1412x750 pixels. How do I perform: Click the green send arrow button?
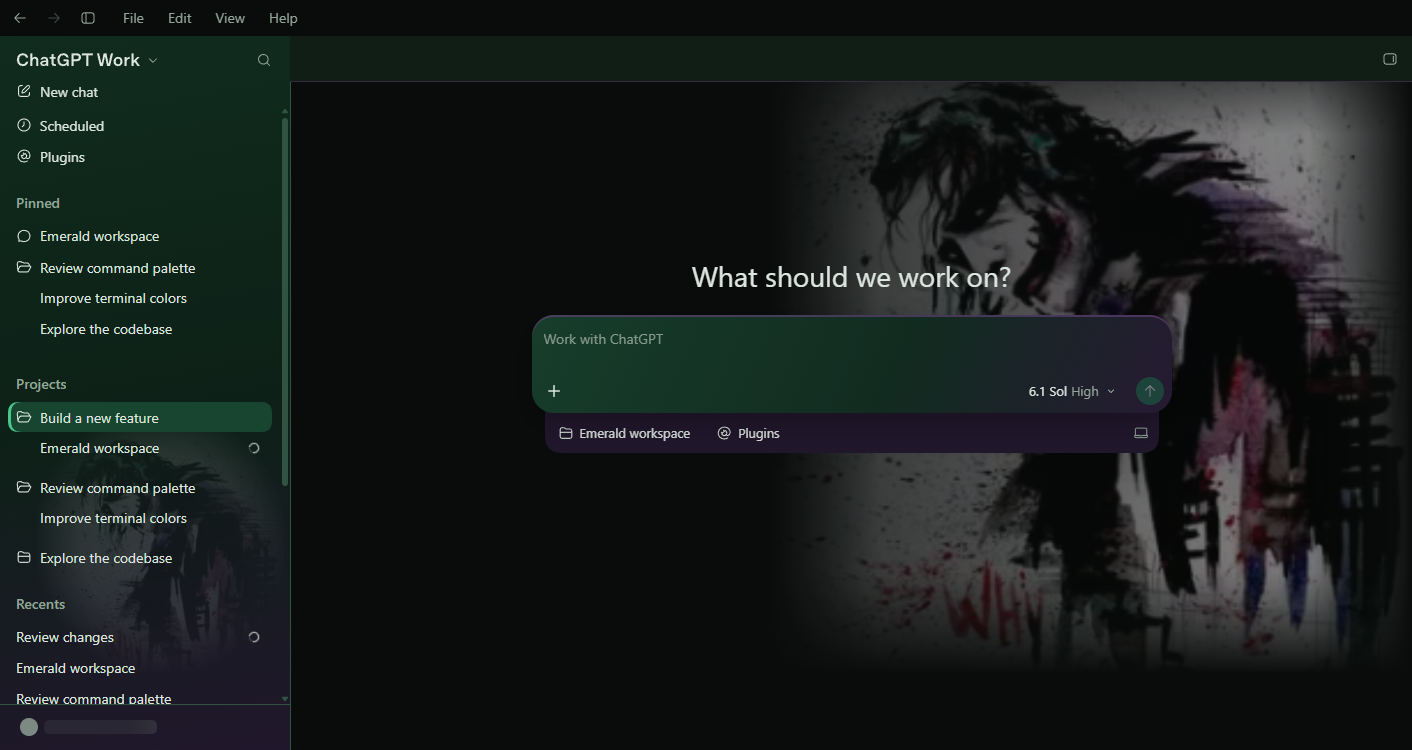point(1150,391)
